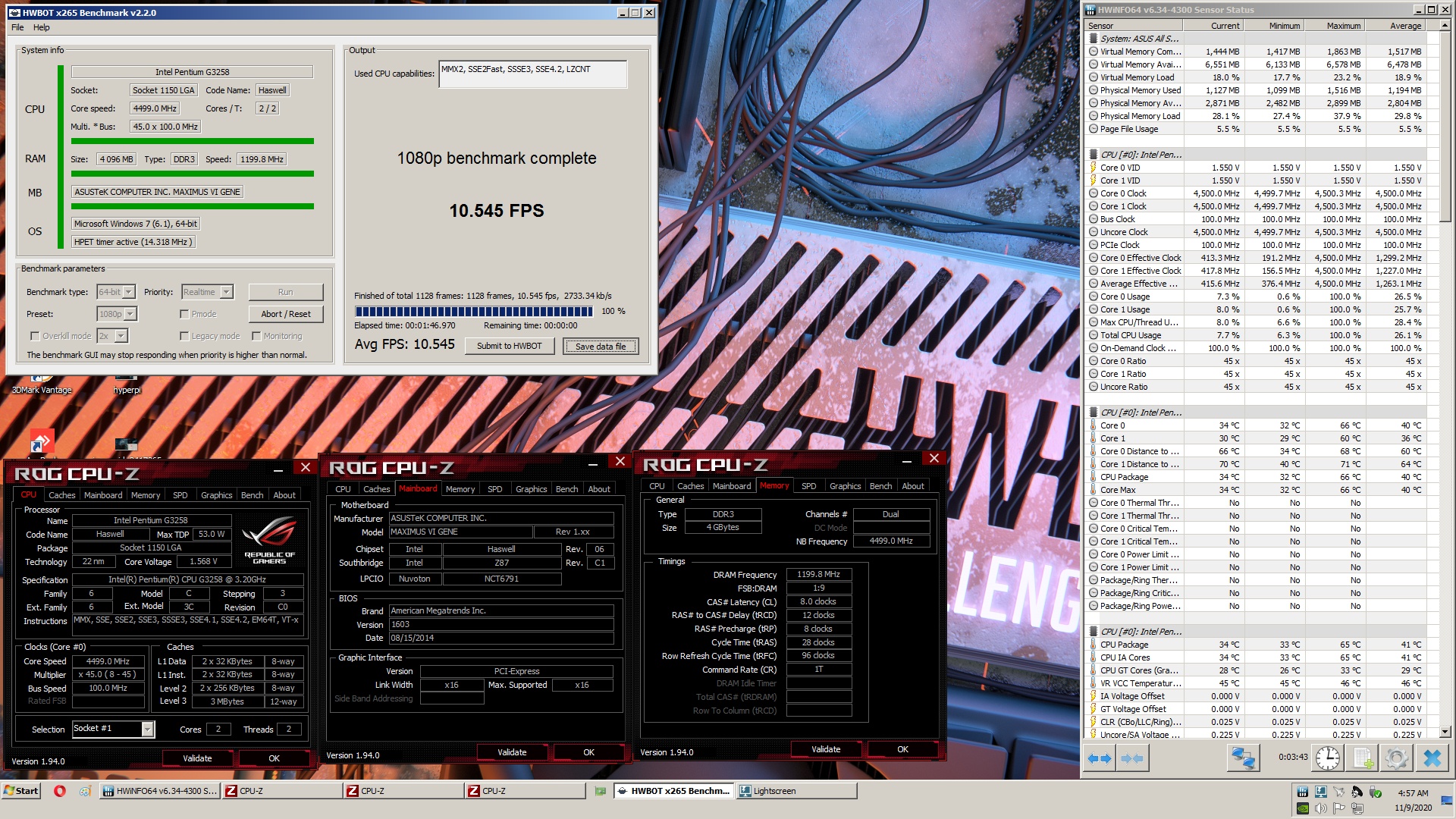Click the HWiNFO expand sensor columns arrows icon
Viewport: 1456px width, 819px height.
pos(1100,758)
